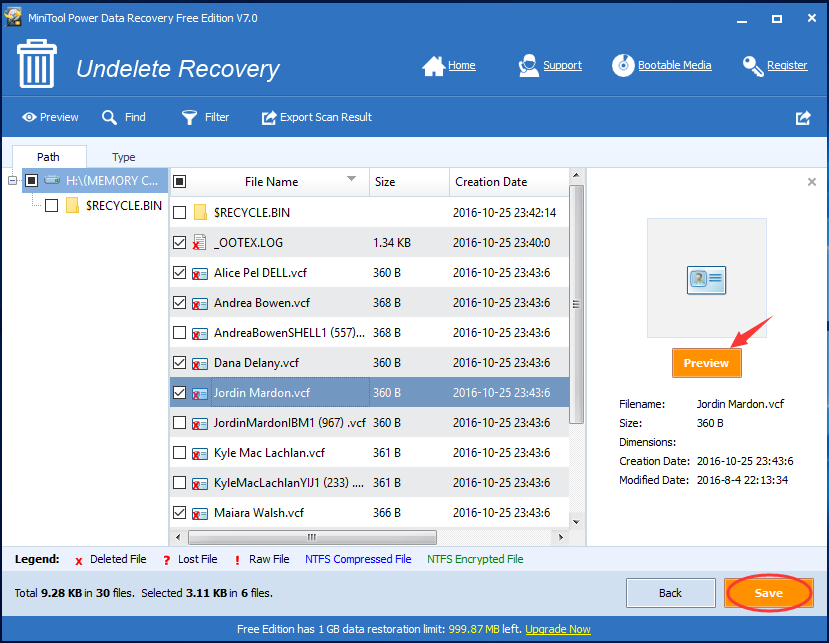This screenshot has width=829, height=643.
Task: Click the Export Scan Result icon
Action: (269, 117)
